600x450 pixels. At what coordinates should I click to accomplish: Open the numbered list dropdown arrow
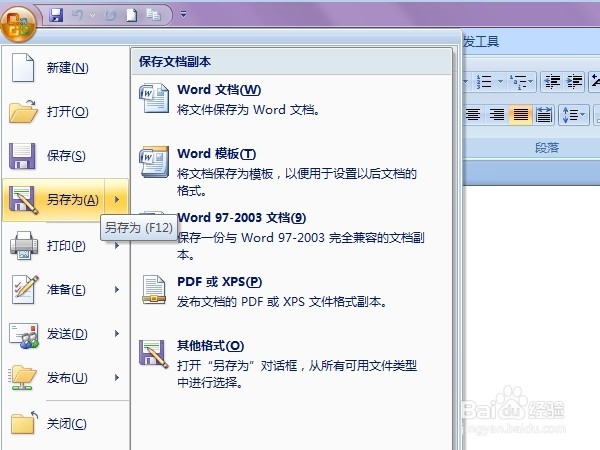[x=500, y=82]
